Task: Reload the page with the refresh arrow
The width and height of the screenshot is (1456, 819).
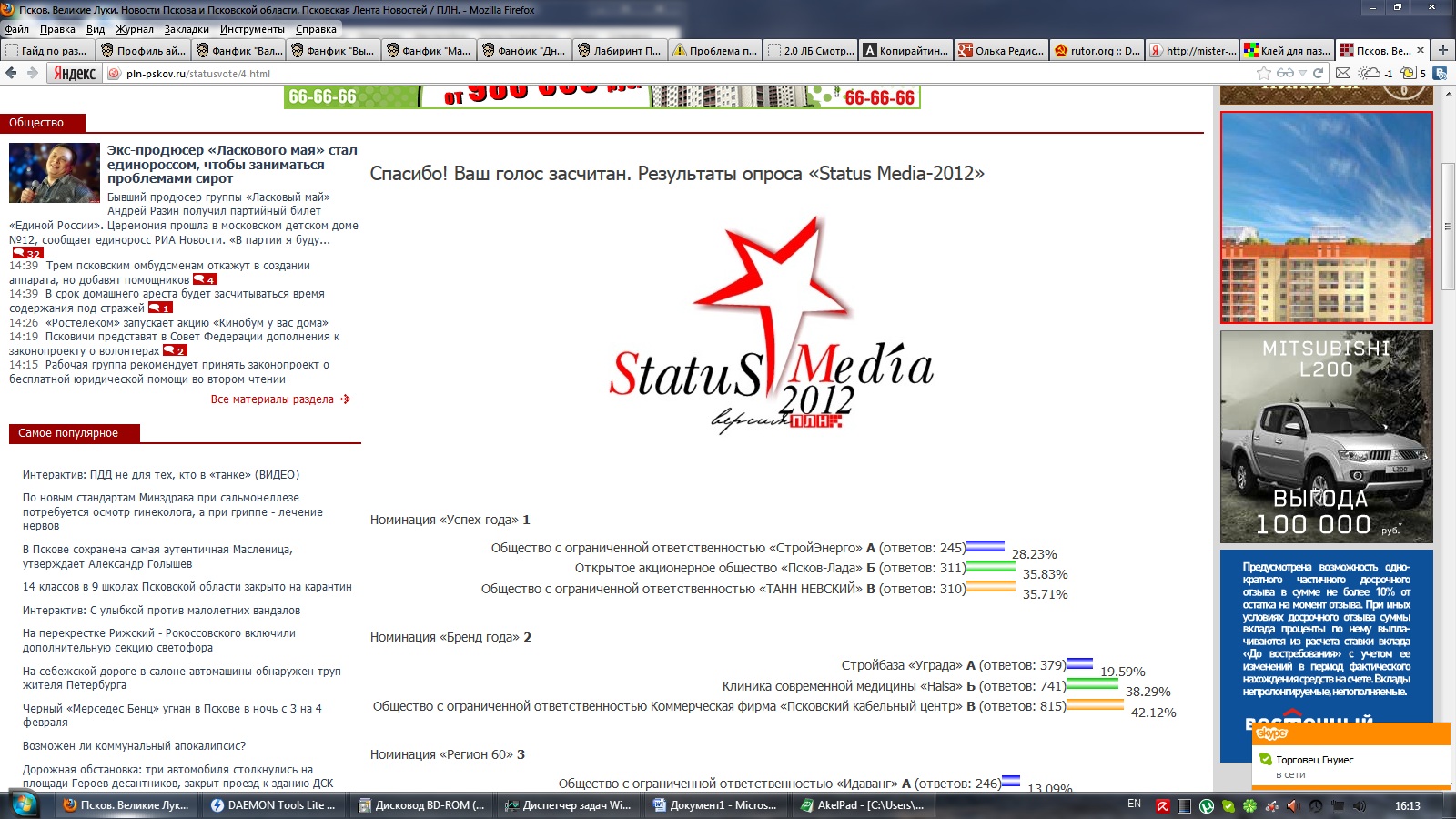Action: (x=1318, y=73)
